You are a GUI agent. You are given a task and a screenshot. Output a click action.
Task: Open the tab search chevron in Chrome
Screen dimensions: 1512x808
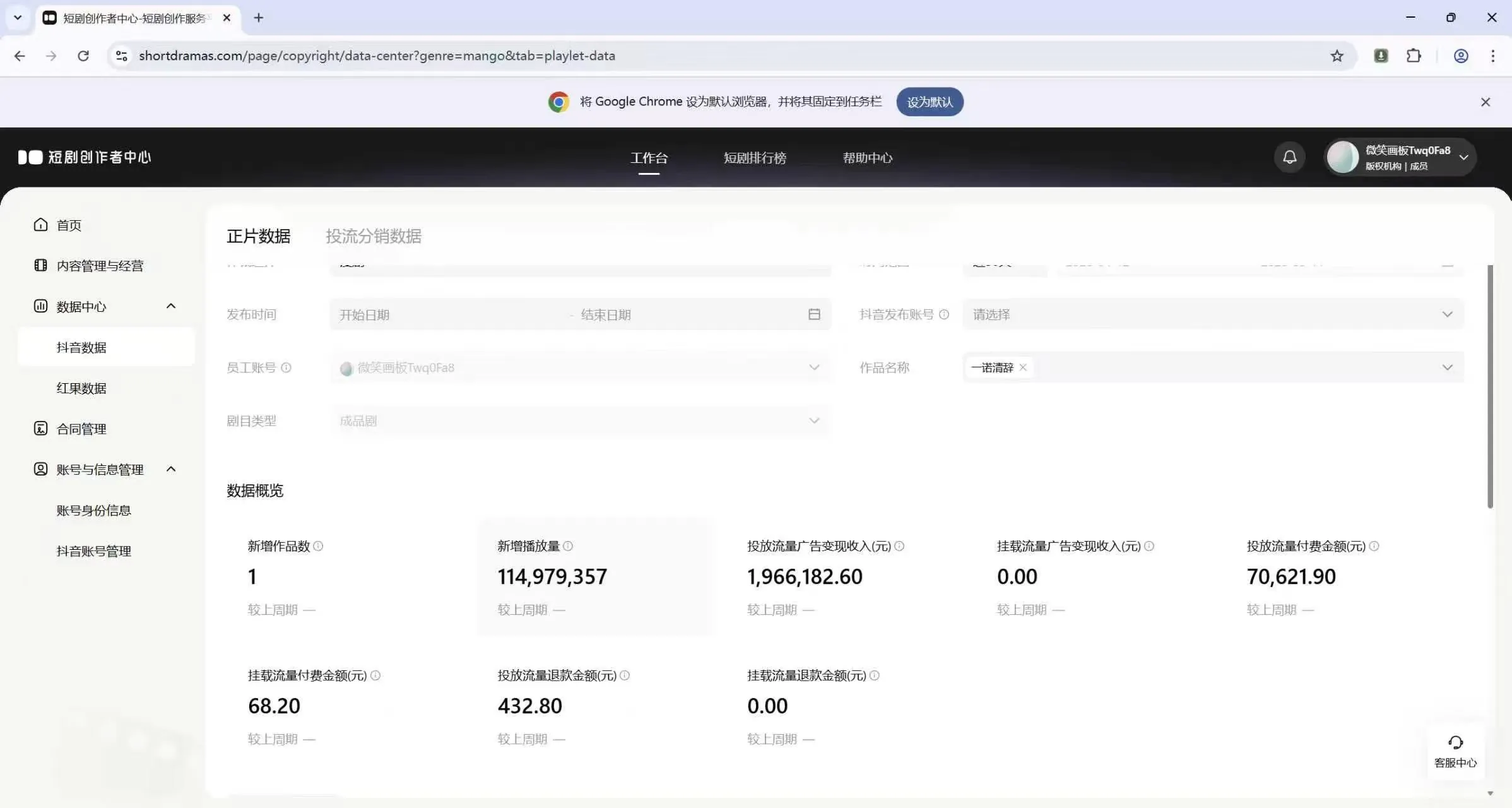coord(18,18)
